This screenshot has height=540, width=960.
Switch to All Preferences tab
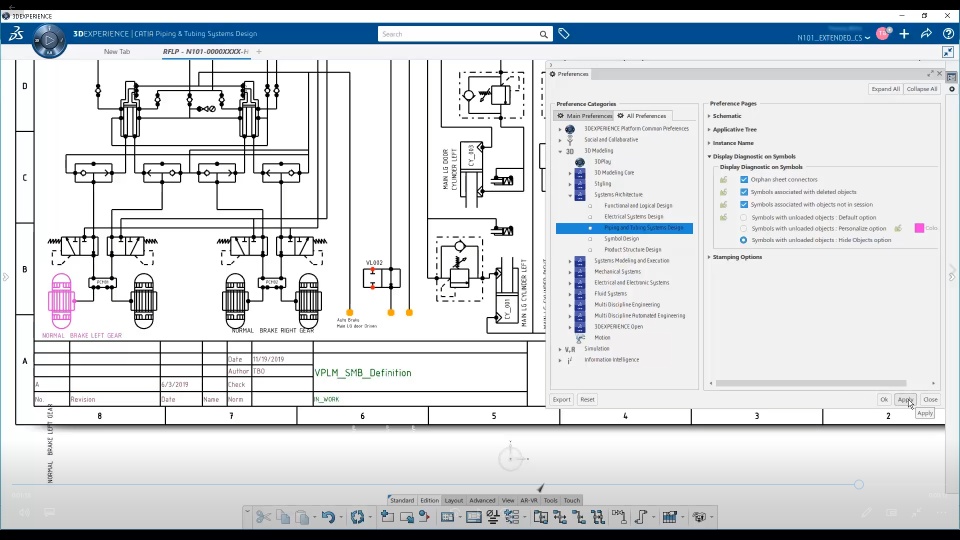click(642, 116)
